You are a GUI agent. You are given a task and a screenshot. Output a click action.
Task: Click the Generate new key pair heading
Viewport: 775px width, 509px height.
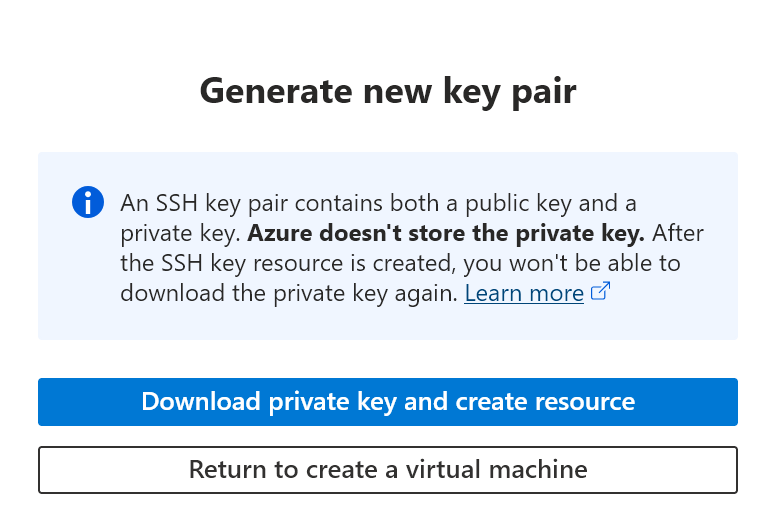pos(388,91)
